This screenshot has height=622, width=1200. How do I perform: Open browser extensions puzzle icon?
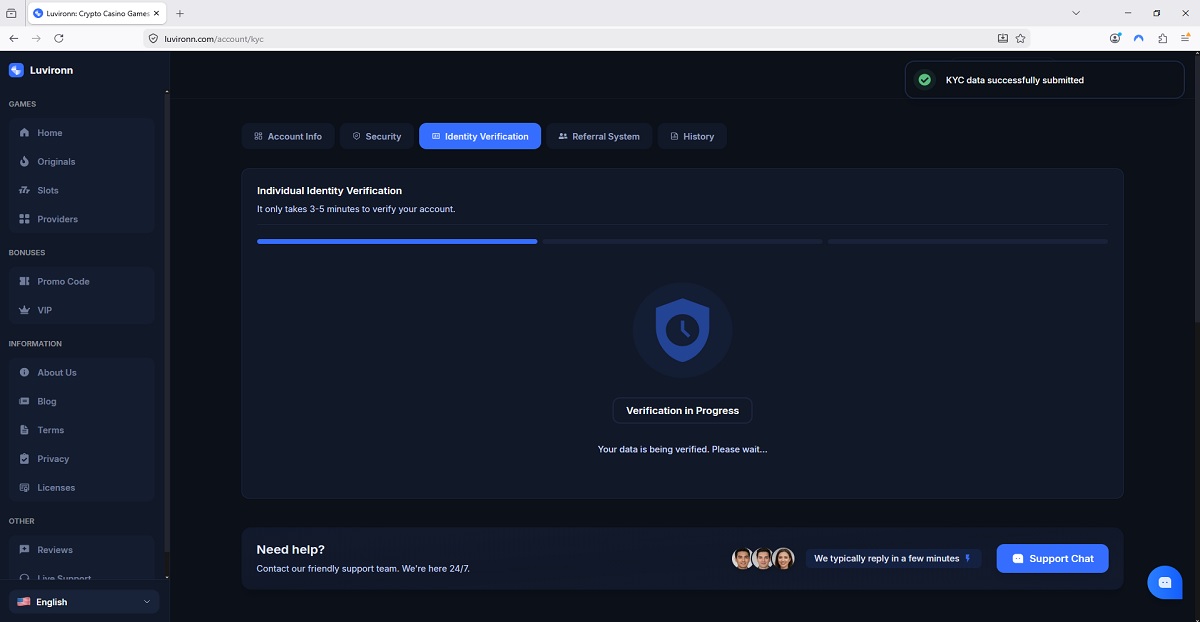pos(1162,38)
